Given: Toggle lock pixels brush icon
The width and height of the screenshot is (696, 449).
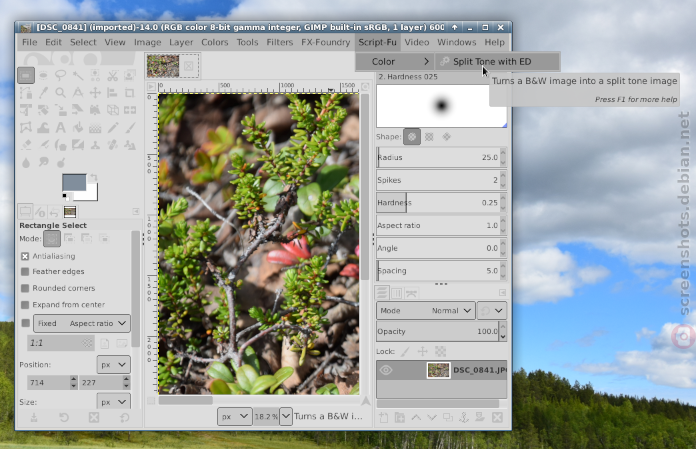Looking at the screenshot, I should (405, 351).
